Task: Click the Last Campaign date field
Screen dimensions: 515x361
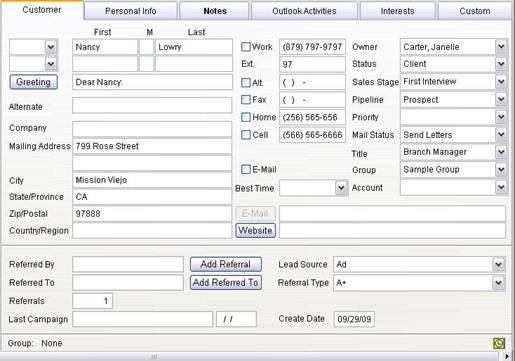Action: pos(236,319)
